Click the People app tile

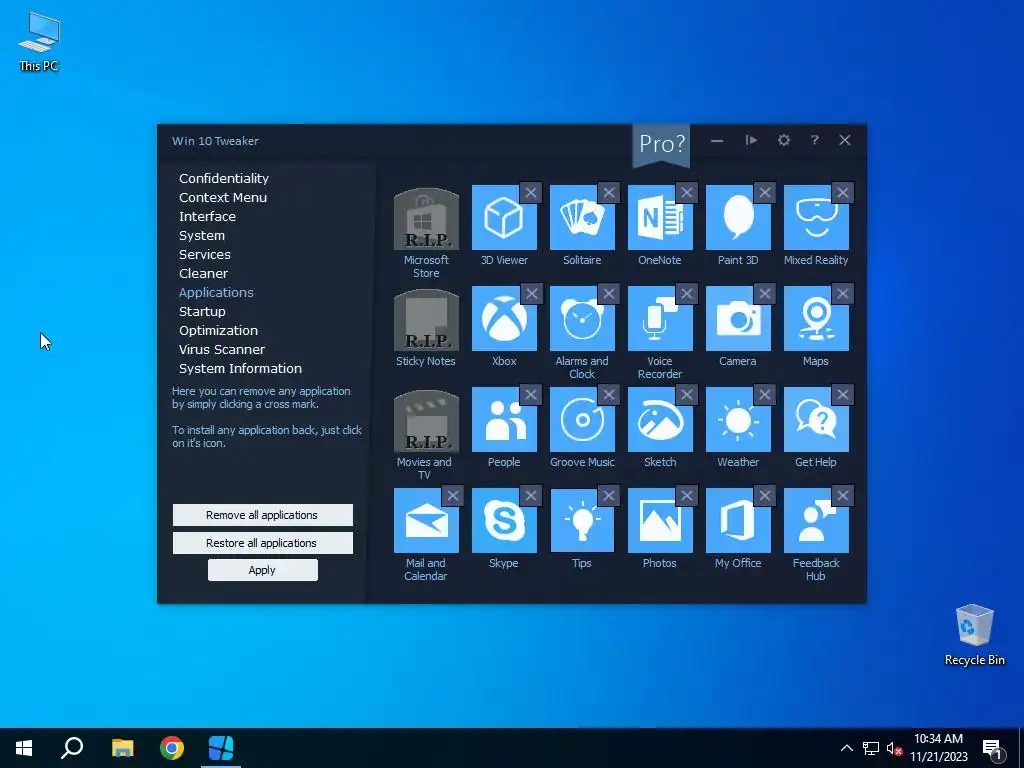[504, 420]
